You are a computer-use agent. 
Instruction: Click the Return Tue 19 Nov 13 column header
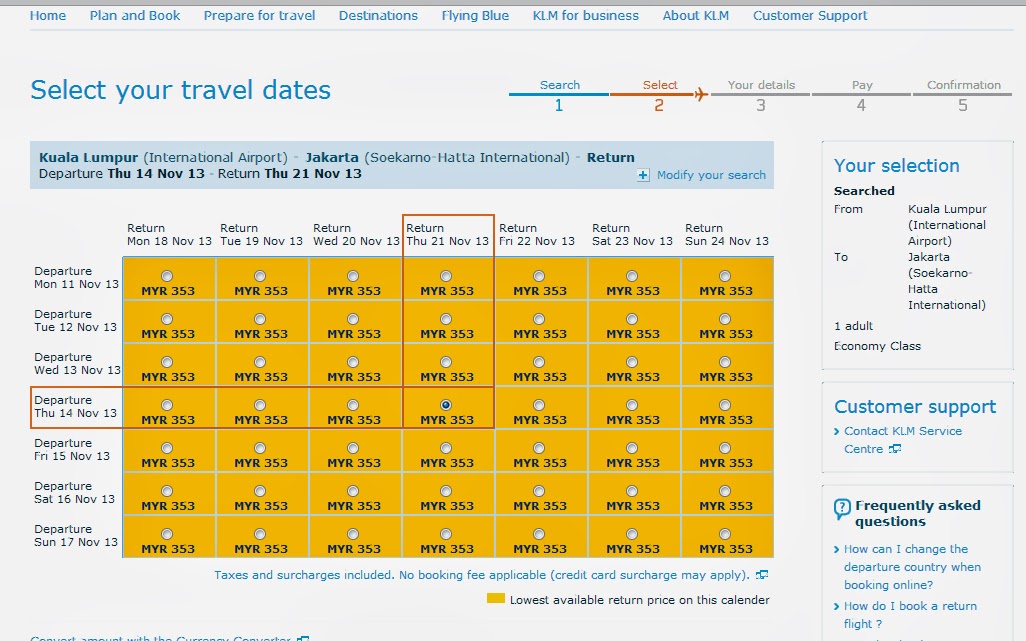[x=261, y=235]
